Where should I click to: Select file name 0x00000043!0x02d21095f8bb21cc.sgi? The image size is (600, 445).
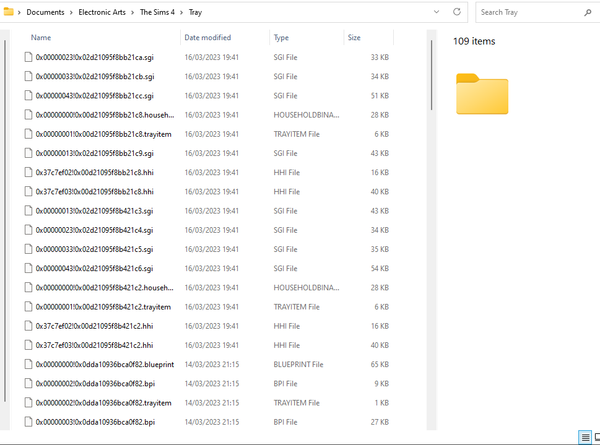[x=95, y=96]
